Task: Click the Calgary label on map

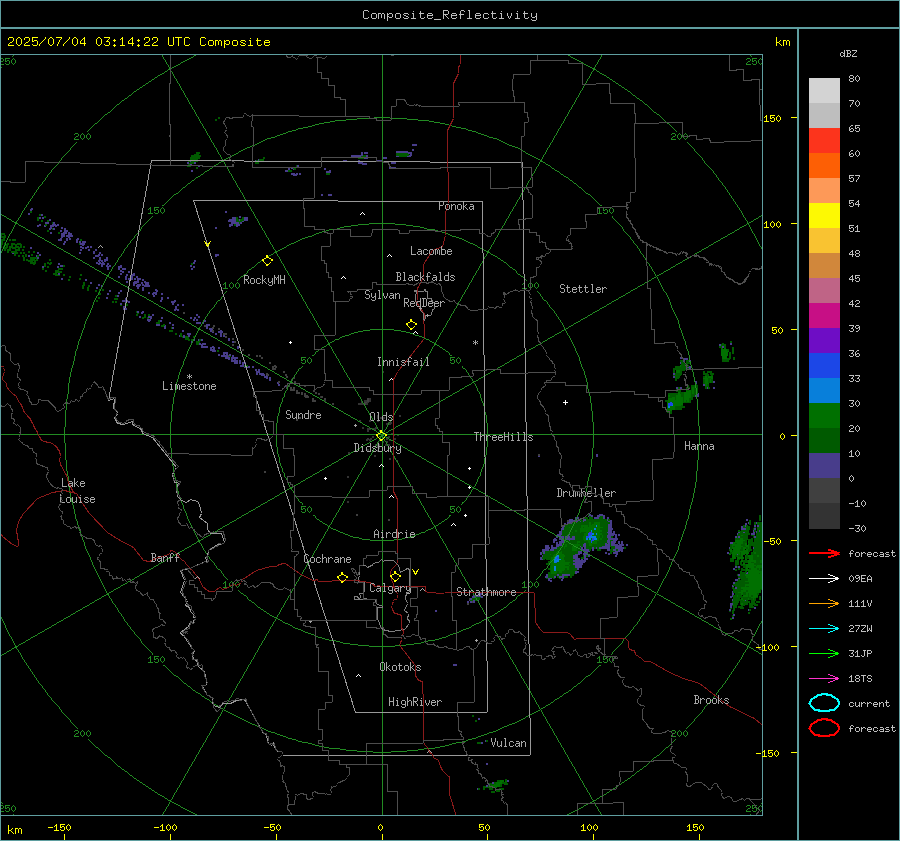Action: [x=390, y=588]
